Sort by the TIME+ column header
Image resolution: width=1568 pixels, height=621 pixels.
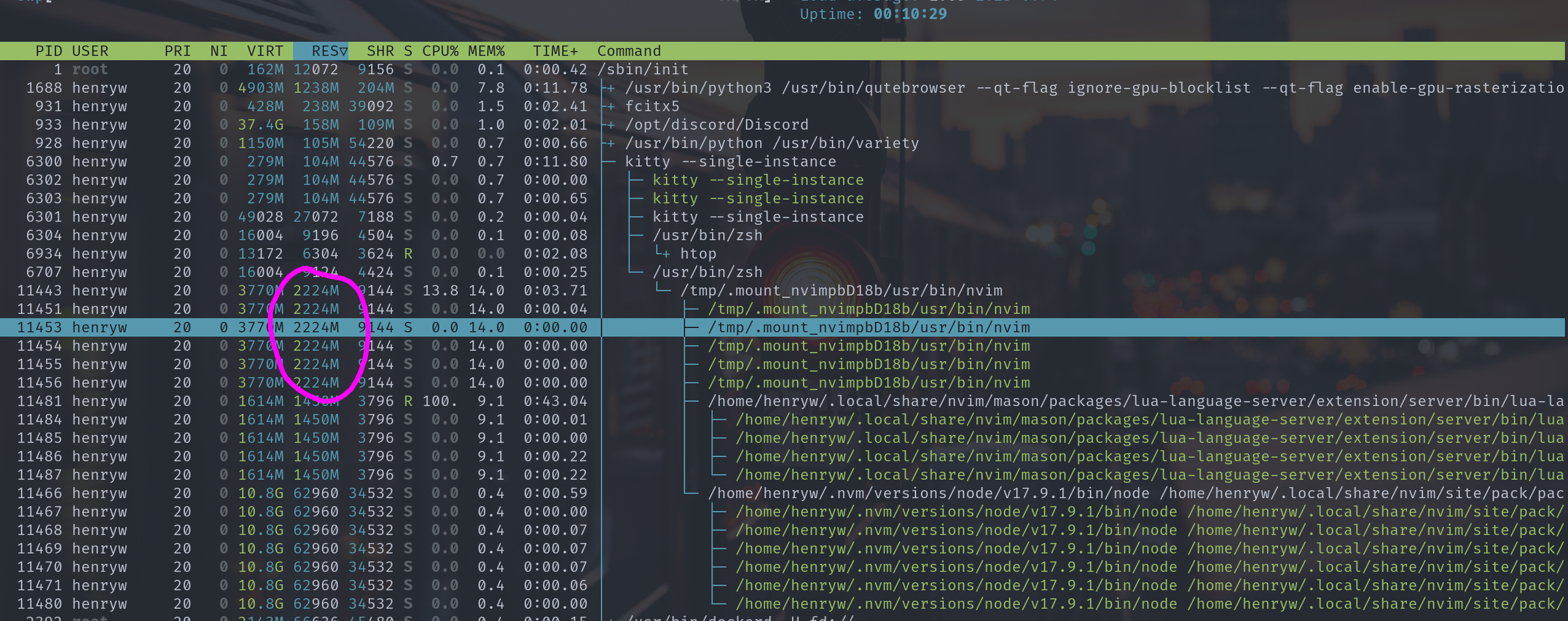point(555,51)
